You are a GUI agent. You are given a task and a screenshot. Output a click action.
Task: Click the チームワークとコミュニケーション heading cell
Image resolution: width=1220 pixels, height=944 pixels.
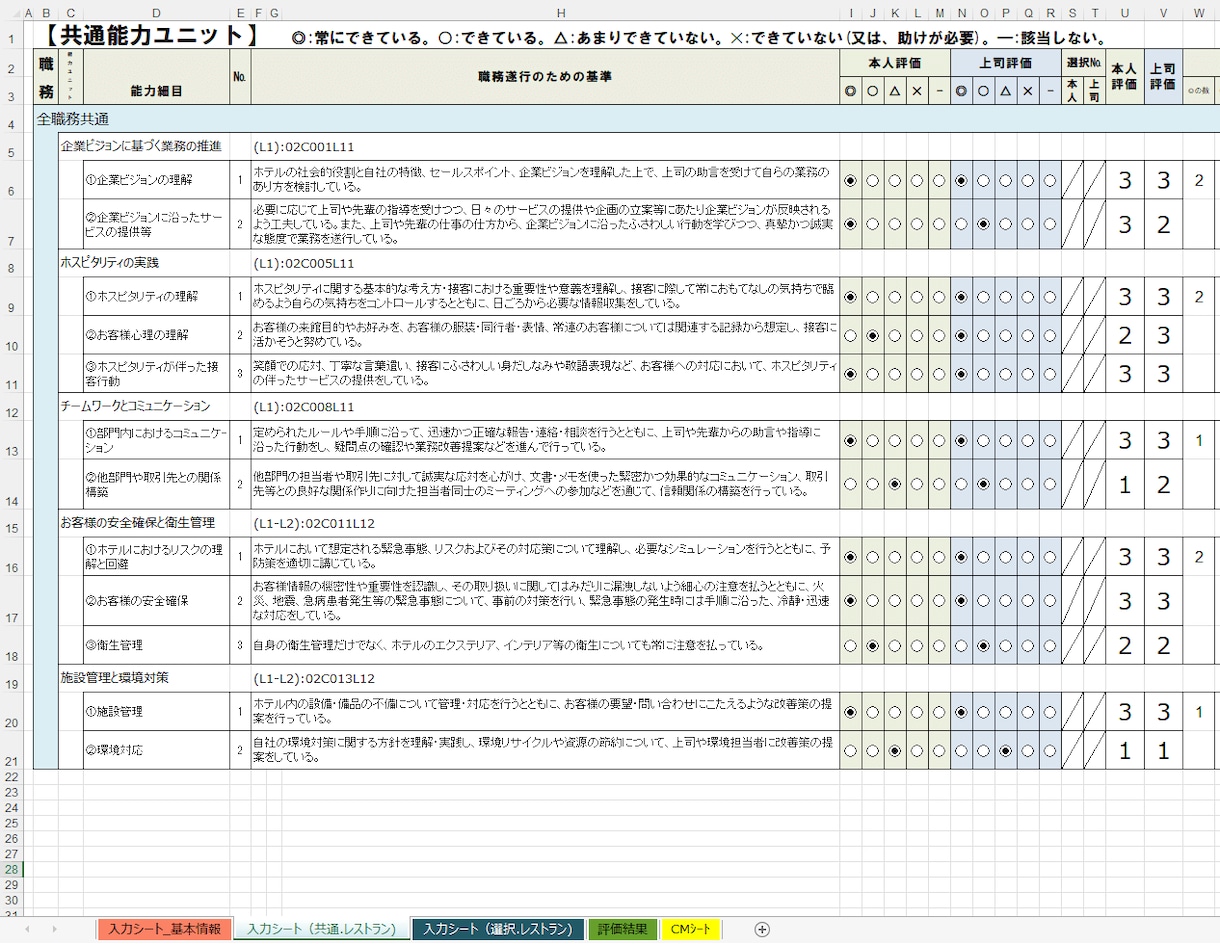136,406
